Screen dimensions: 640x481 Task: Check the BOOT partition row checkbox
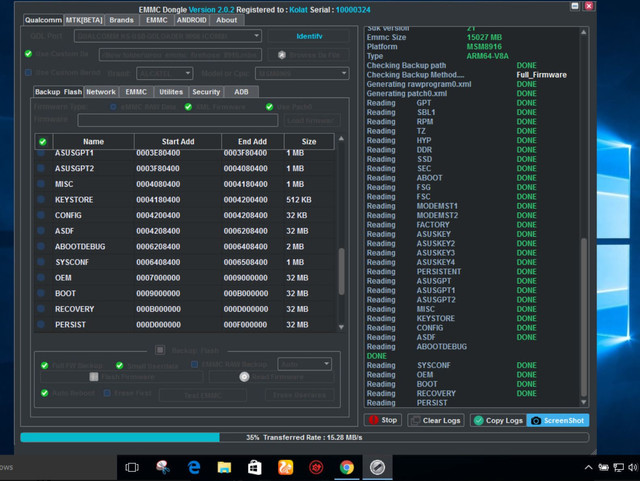point(41,293)
